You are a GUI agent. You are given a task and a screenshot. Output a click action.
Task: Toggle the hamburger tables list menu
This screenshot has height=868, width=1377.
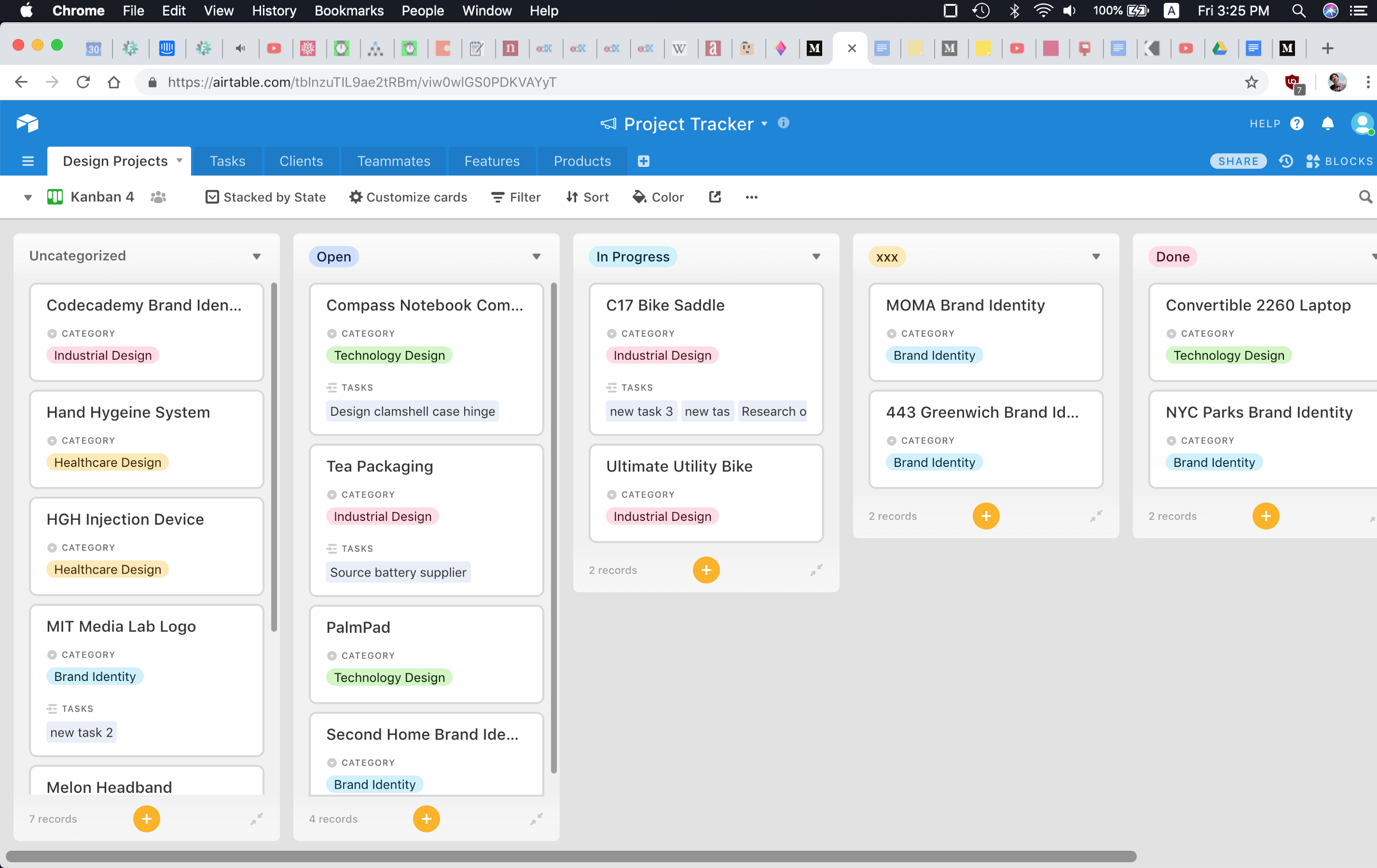[x=28, y=161]
